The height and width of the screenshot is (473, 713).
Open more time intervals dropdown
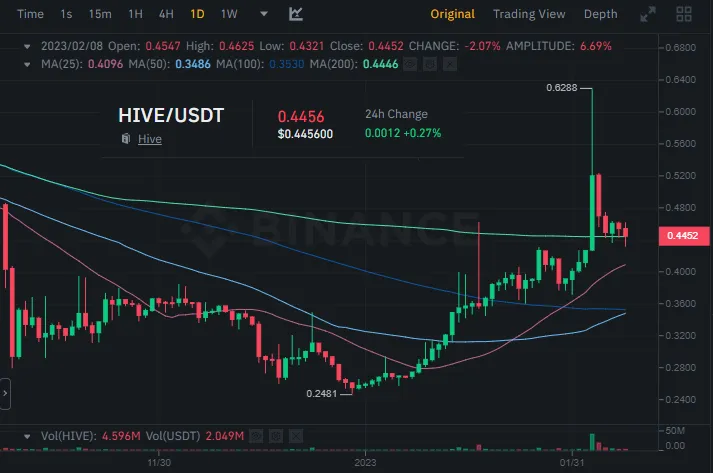pos(264,14)
